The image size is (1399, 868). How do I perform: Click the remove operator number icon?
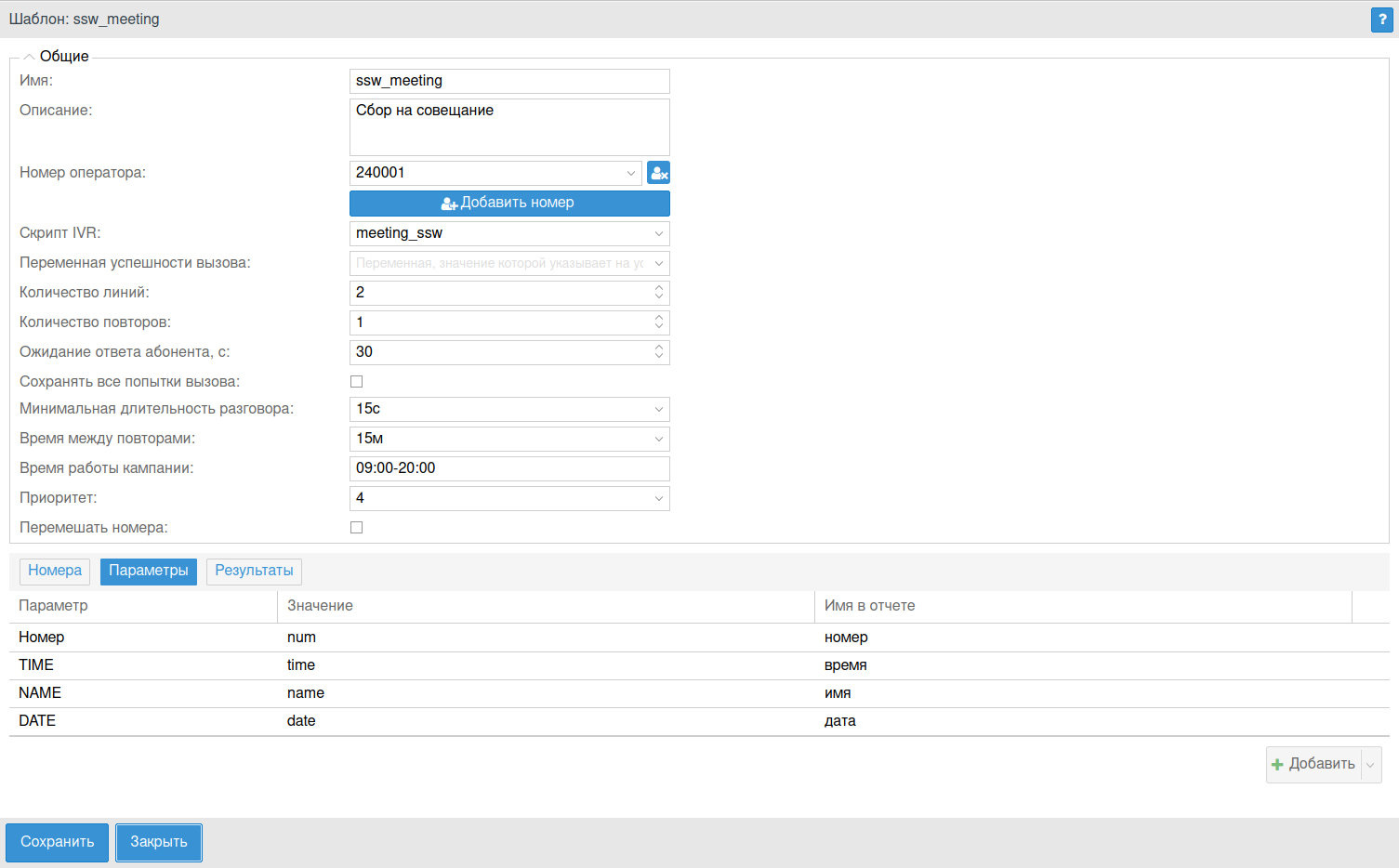(658, 173)
